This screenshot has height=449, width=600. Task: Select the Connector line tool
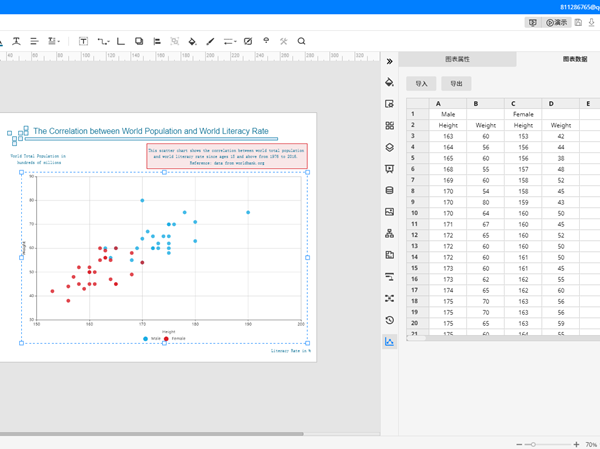[103, 41]
